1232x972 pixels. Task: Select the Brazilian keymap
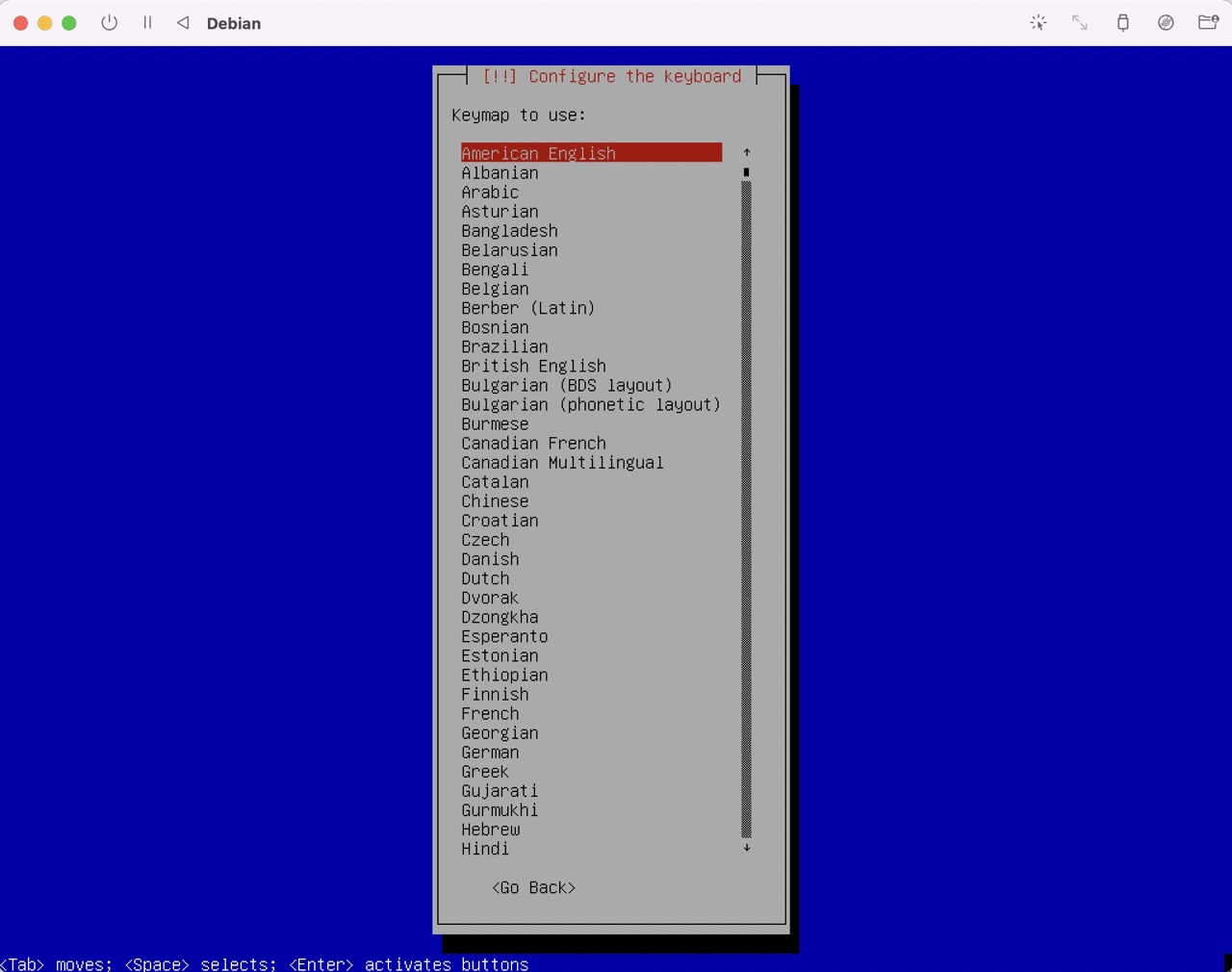tap(504, 346)
